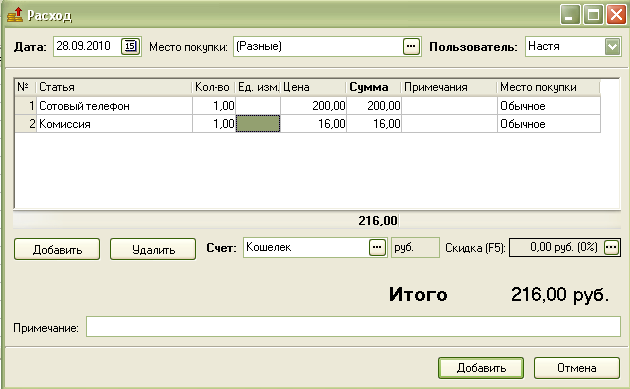Click the empty notes cell for Комиссия
The height and width of the screenshot is (389, 630).
coord(449,124)
